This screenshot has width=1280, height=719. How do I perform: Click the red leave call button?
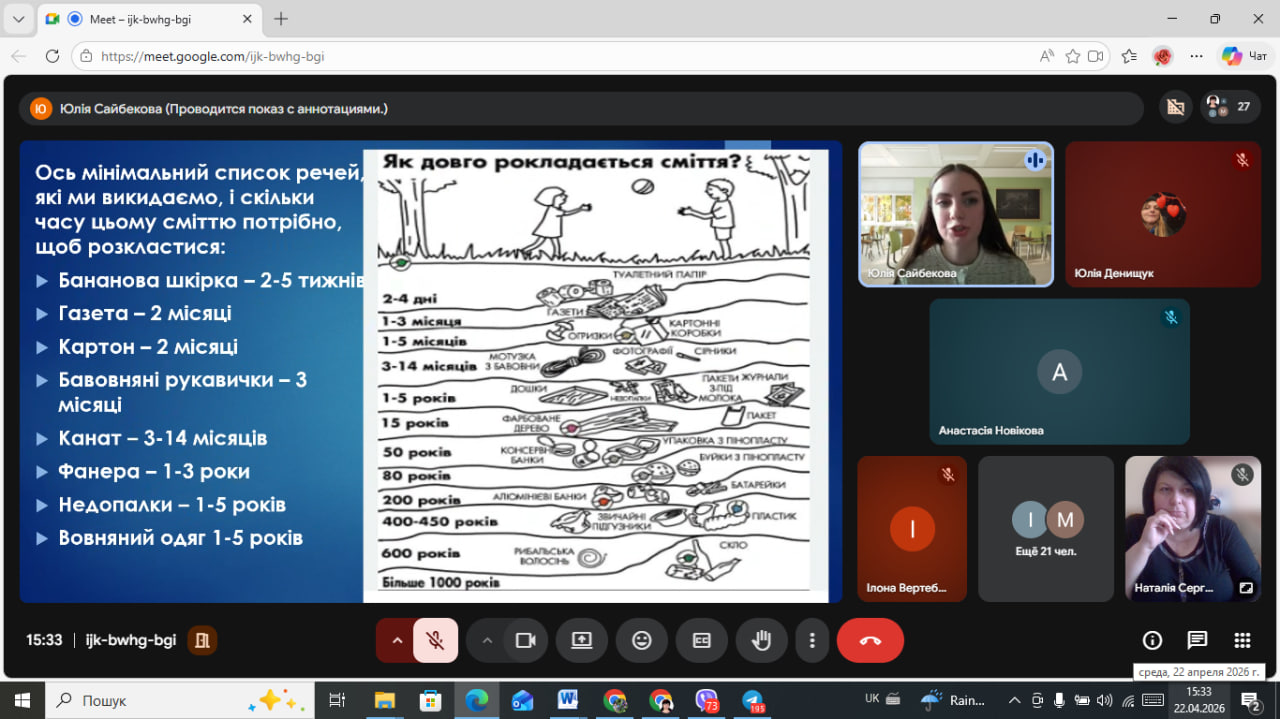(869, 641)
